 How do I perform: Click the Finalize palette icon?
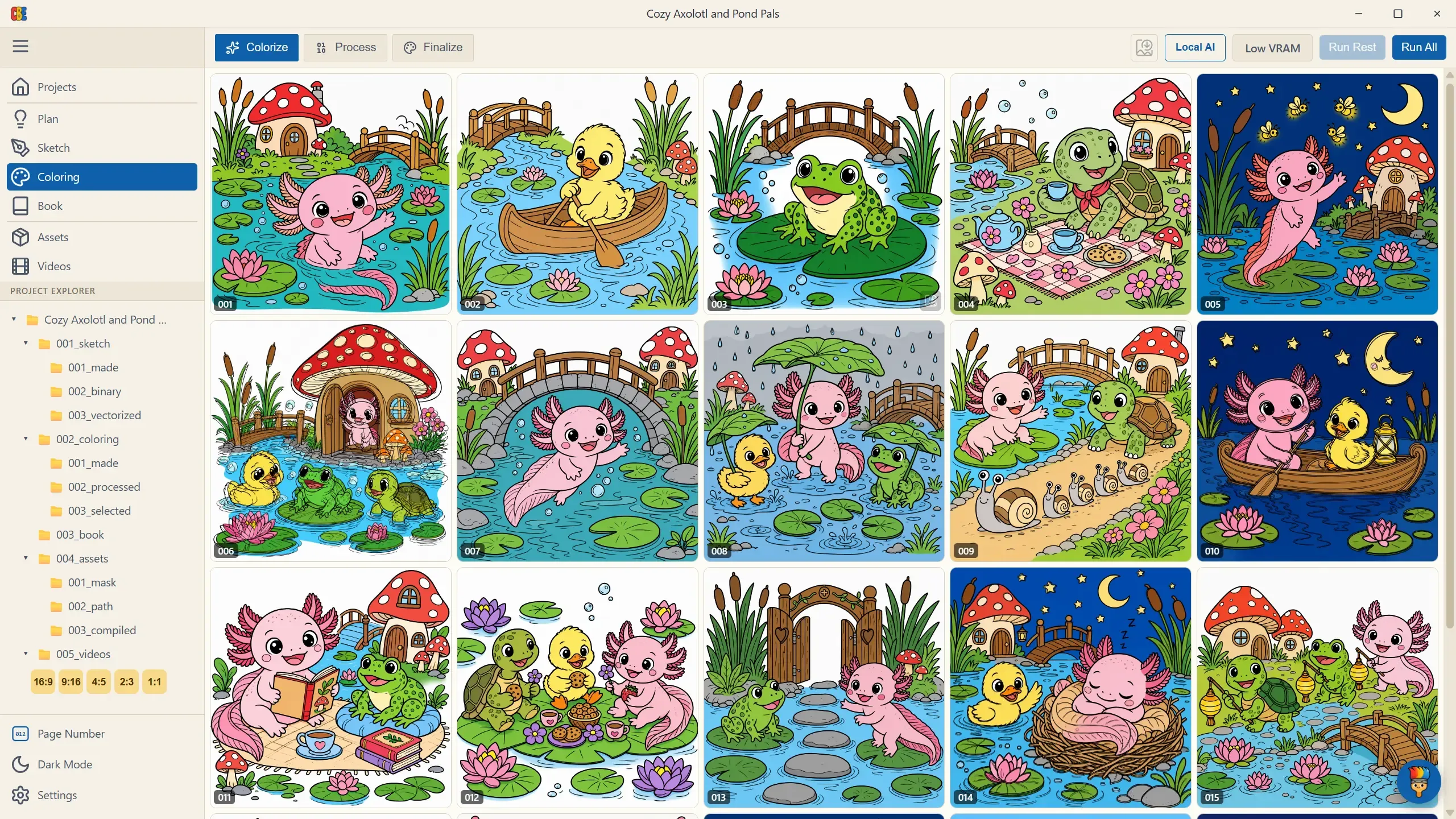[x=410, y=47]
